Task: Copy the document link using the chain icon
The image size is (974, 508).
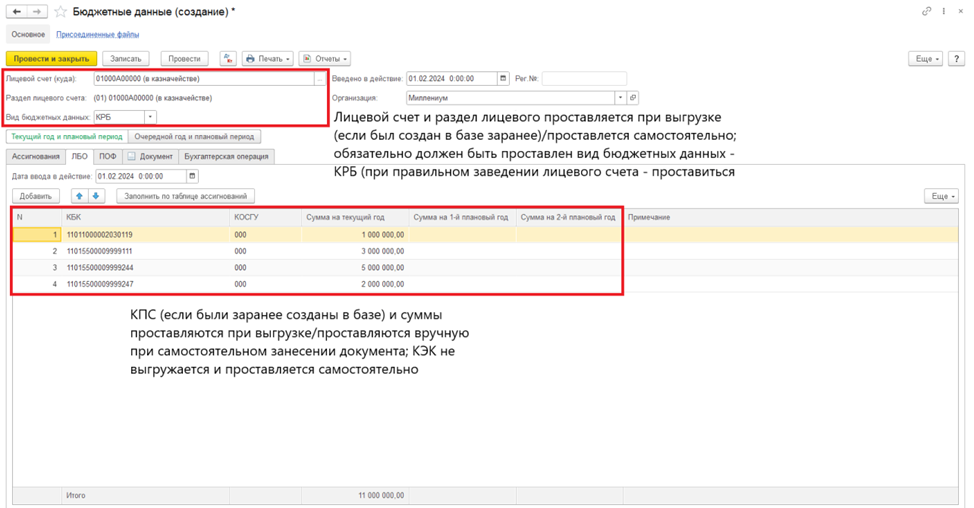Action: point(926,11)
